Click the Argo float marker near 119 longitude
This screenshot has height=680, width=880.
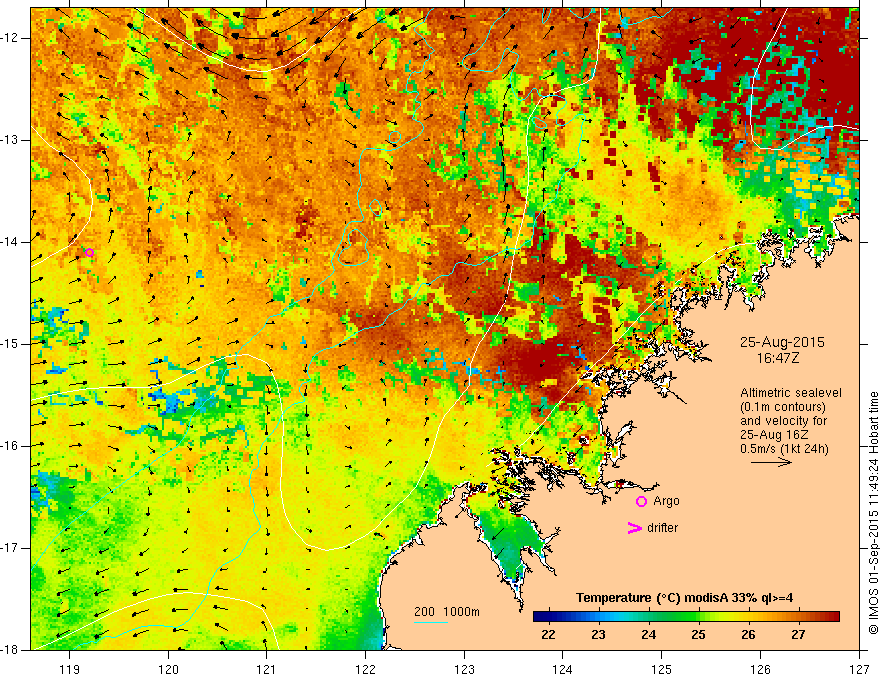89,252
